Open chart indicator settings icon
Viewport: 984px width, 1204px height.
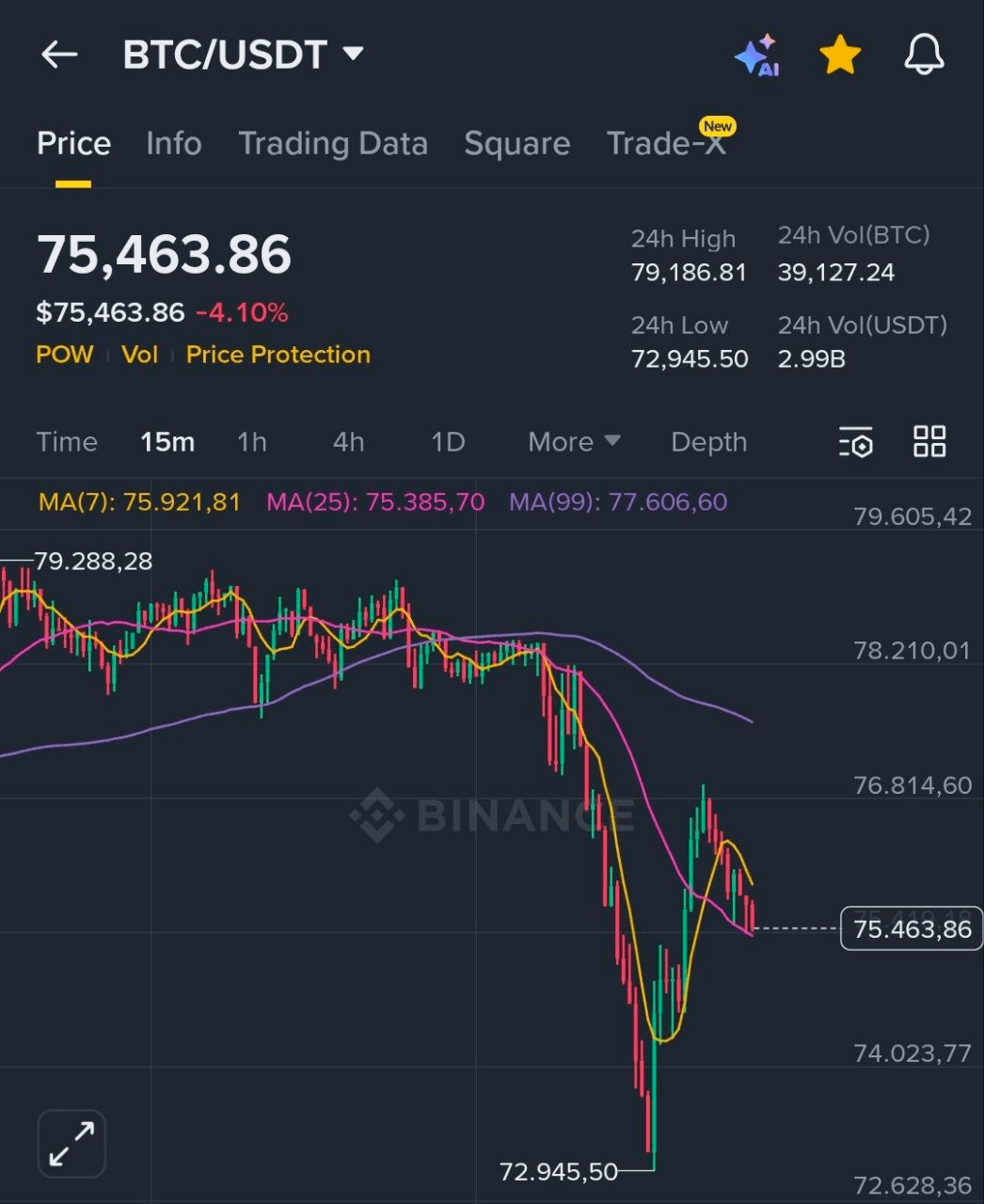[x=855, y=442]
